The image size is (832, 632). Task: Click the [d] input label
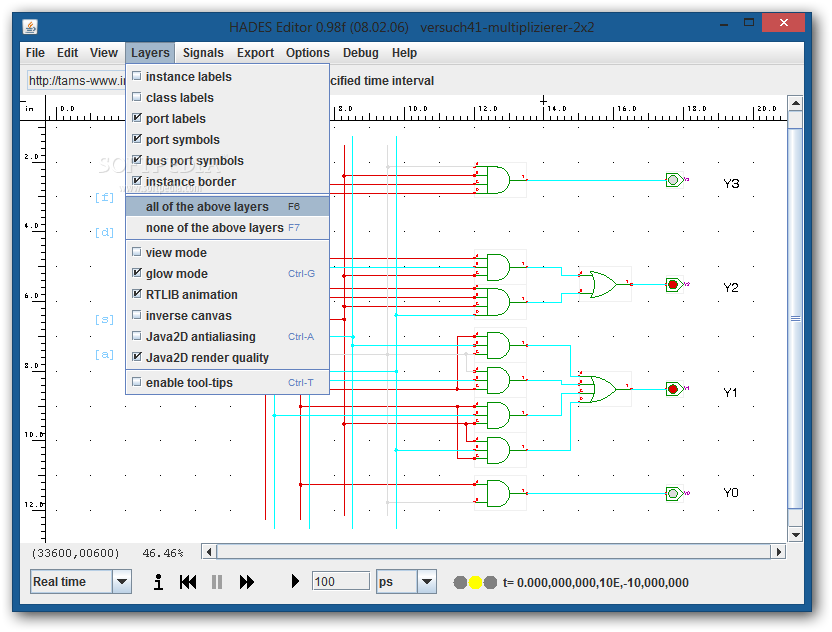(x=105, y=232)
